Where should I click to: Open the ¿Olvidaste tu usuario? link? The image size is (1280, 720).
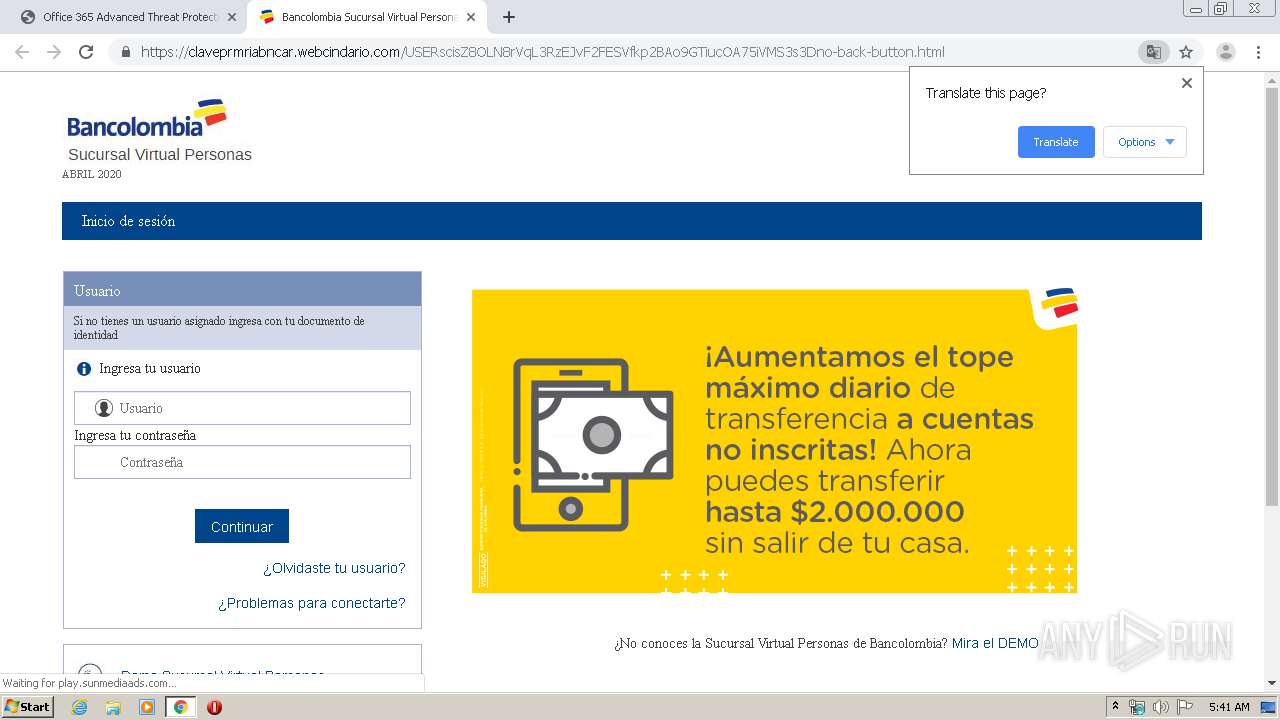coord(334,568)
